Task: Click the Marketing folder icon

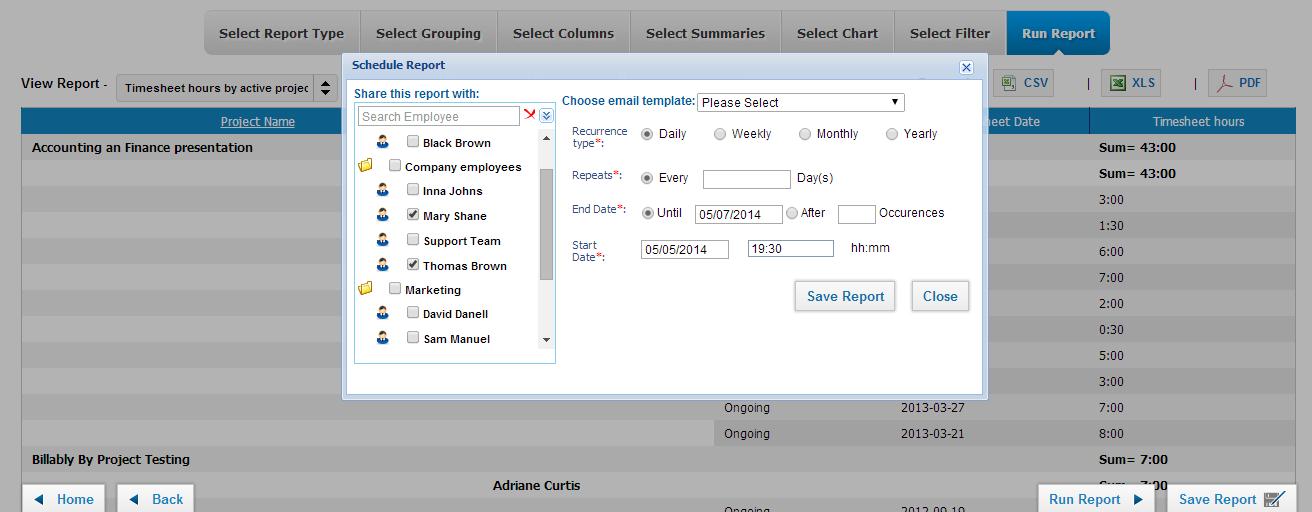Action: pos(365,289)
